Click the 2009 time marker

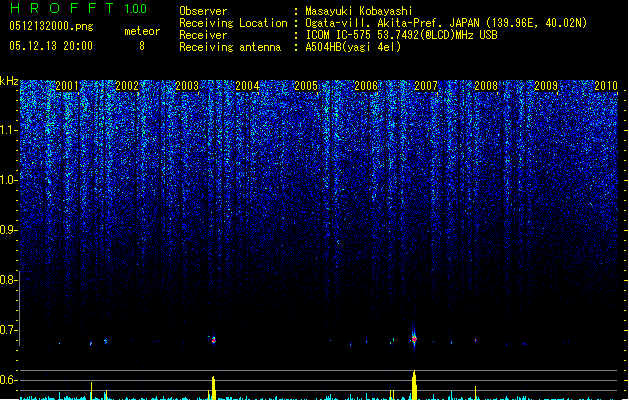click(x=546, y=85)
